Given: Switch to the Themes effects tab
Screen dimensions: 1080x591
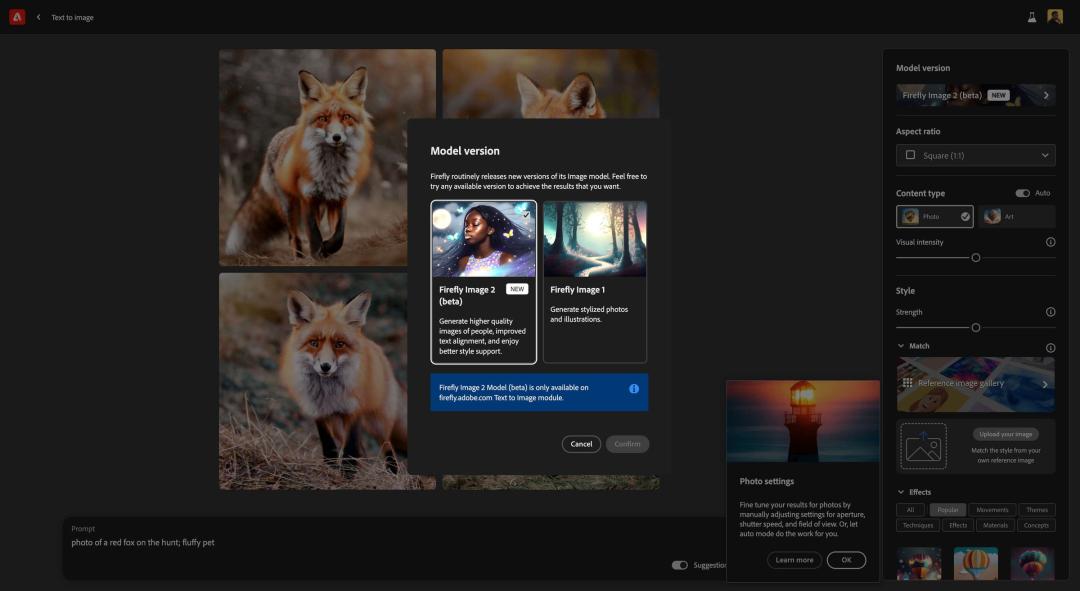Looking at the screenshot, I should [x=1037, y=510].
